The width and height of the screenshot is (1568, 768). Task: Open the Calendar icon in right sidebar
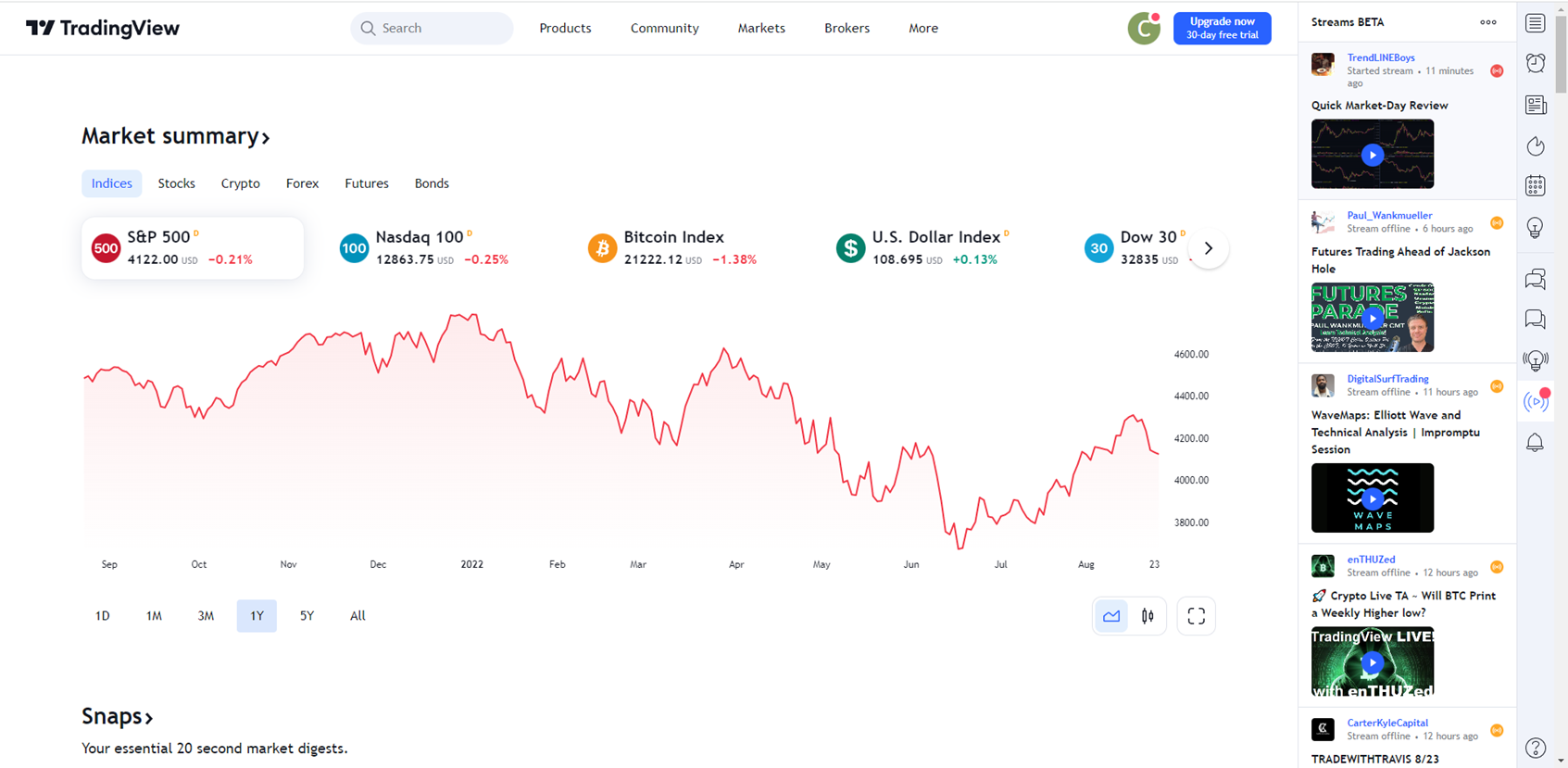click(1536, 186)
